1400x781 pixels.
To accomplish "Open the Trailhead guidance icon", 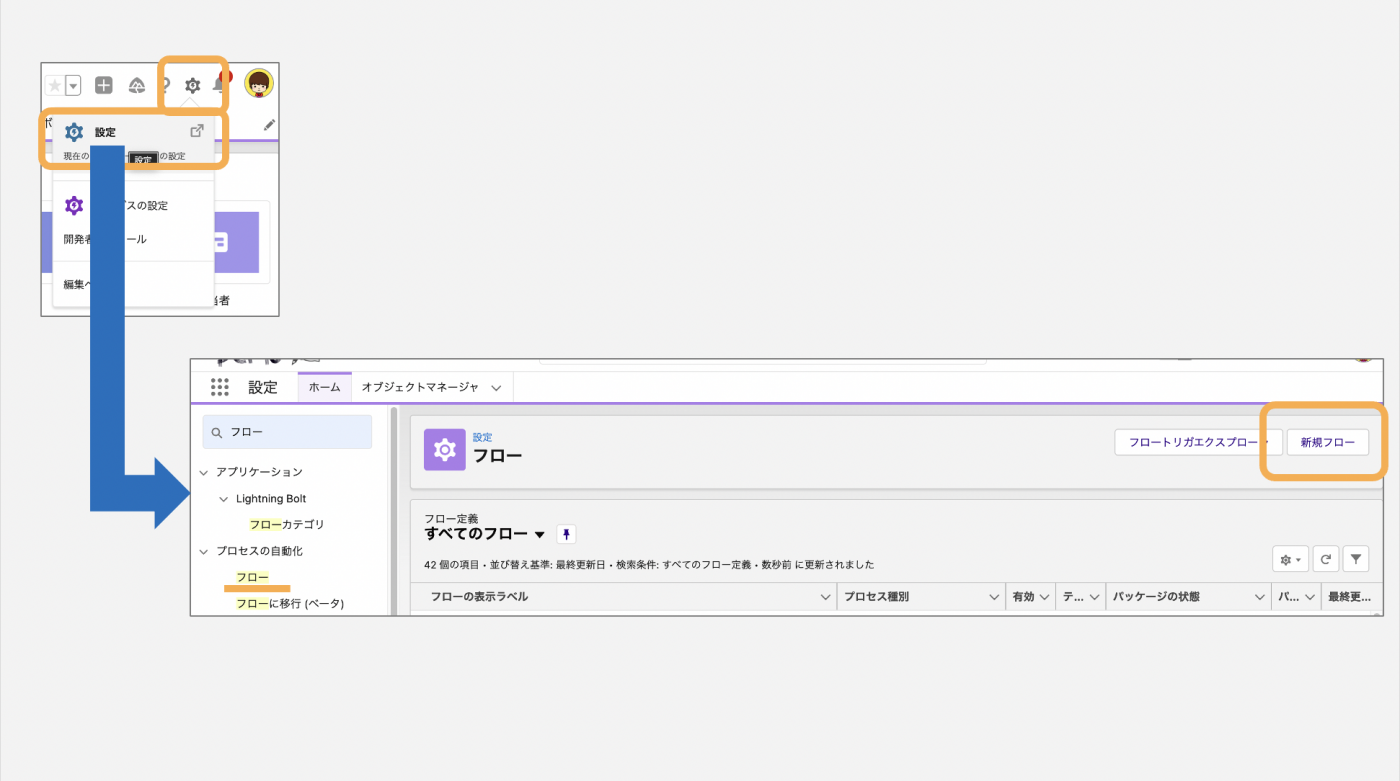I will (x=137, y=86).
